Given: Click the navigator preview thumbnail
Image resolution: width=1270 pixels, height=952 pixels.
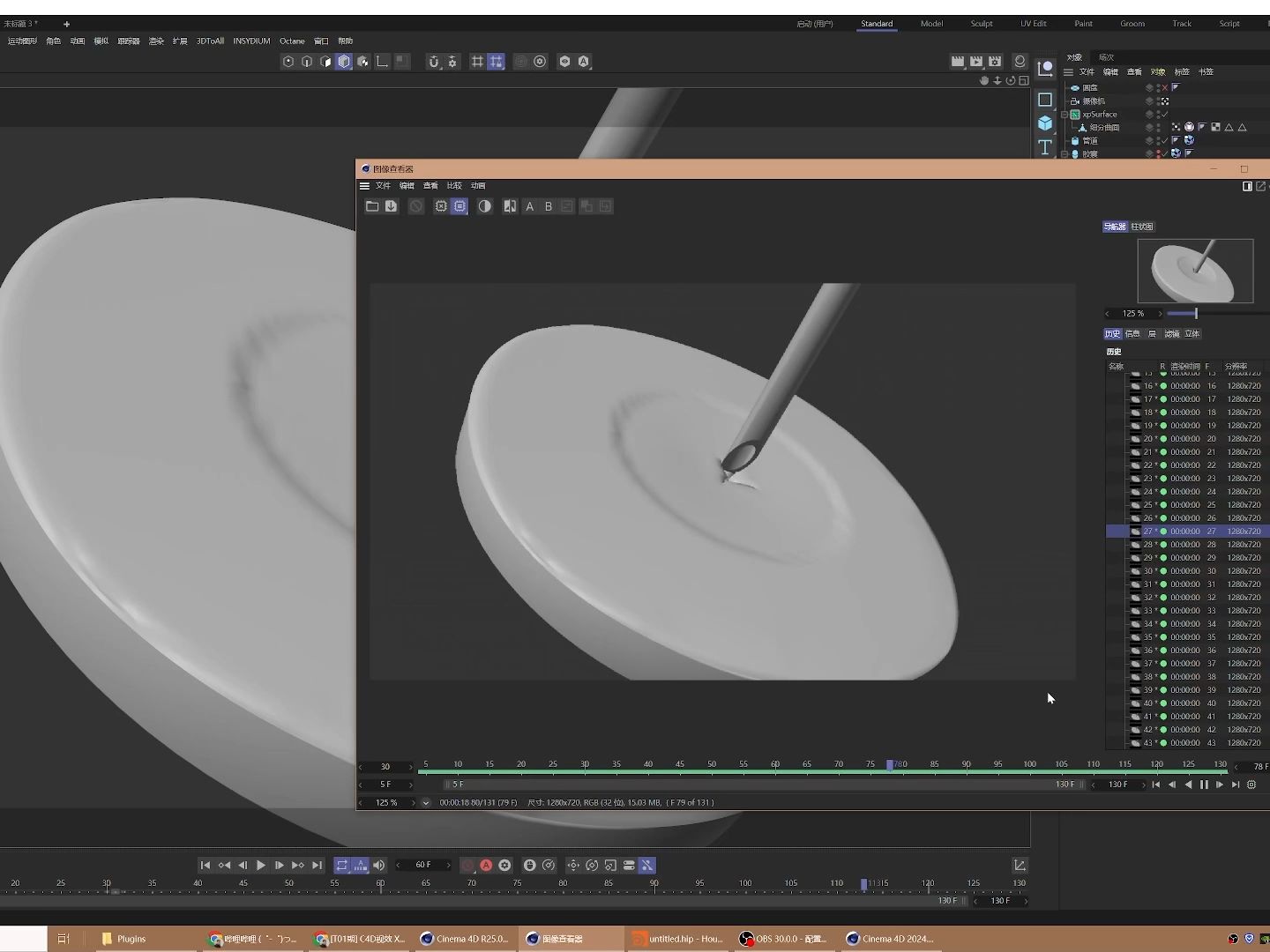Looking at the screenshot, I should click(x=1195, y=271).
